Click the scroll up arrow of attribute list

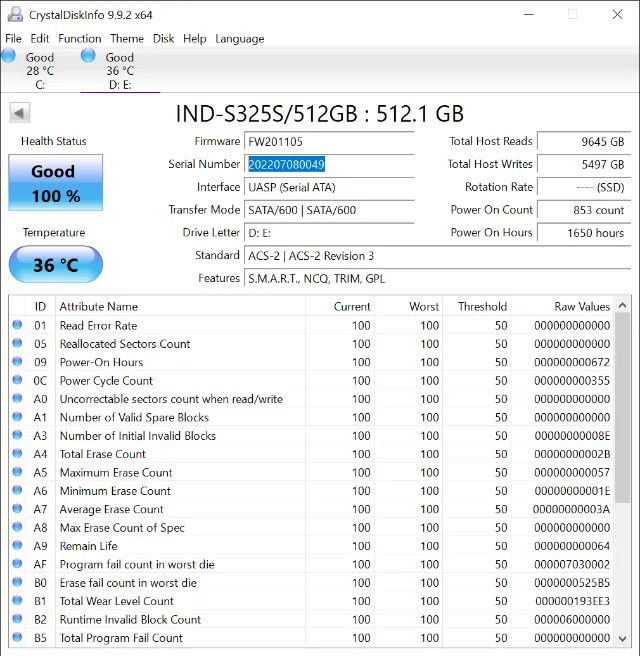pyautogui.click(x=622, y=305)
